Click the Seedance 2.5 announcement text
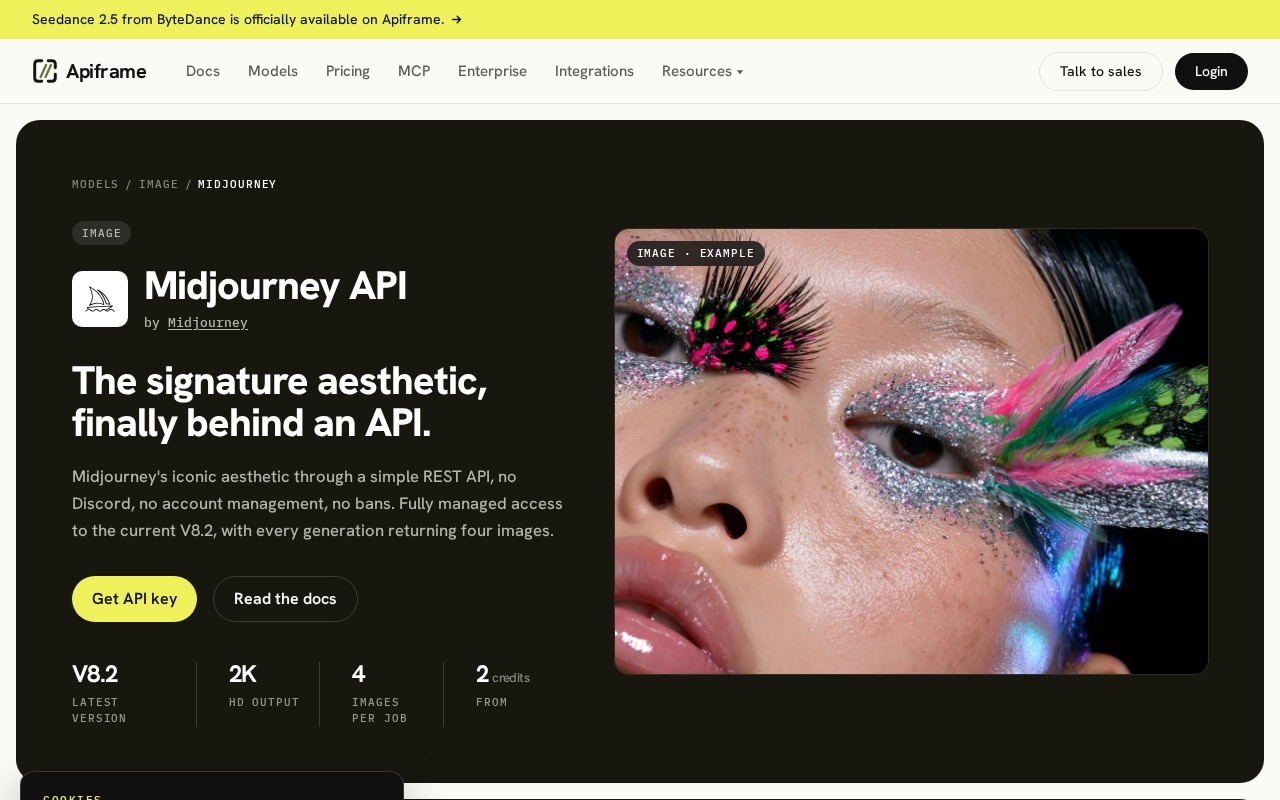This screenshot has height=800, width=1280. point(238,19)
